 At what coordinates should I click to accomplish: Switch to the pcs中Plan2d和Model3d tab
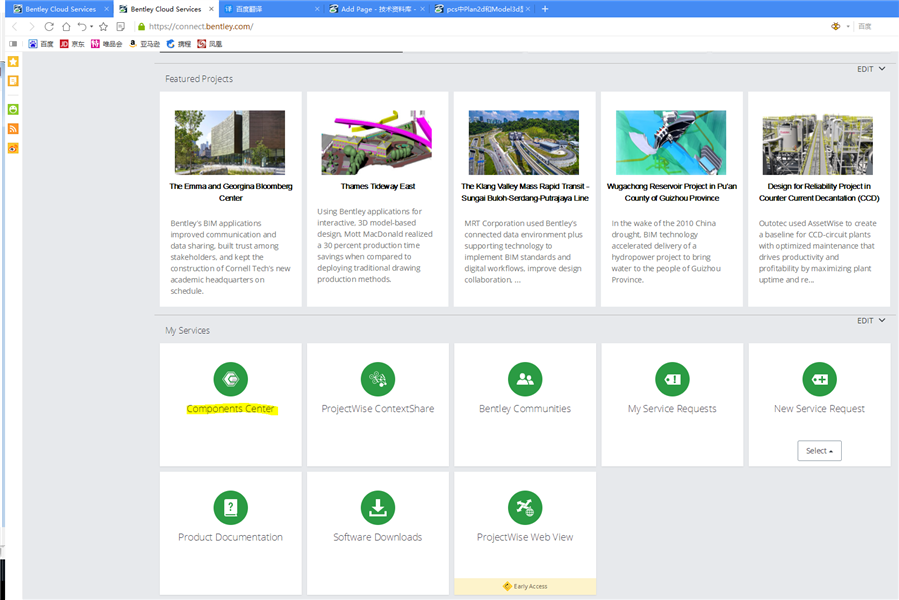(480, 9)
